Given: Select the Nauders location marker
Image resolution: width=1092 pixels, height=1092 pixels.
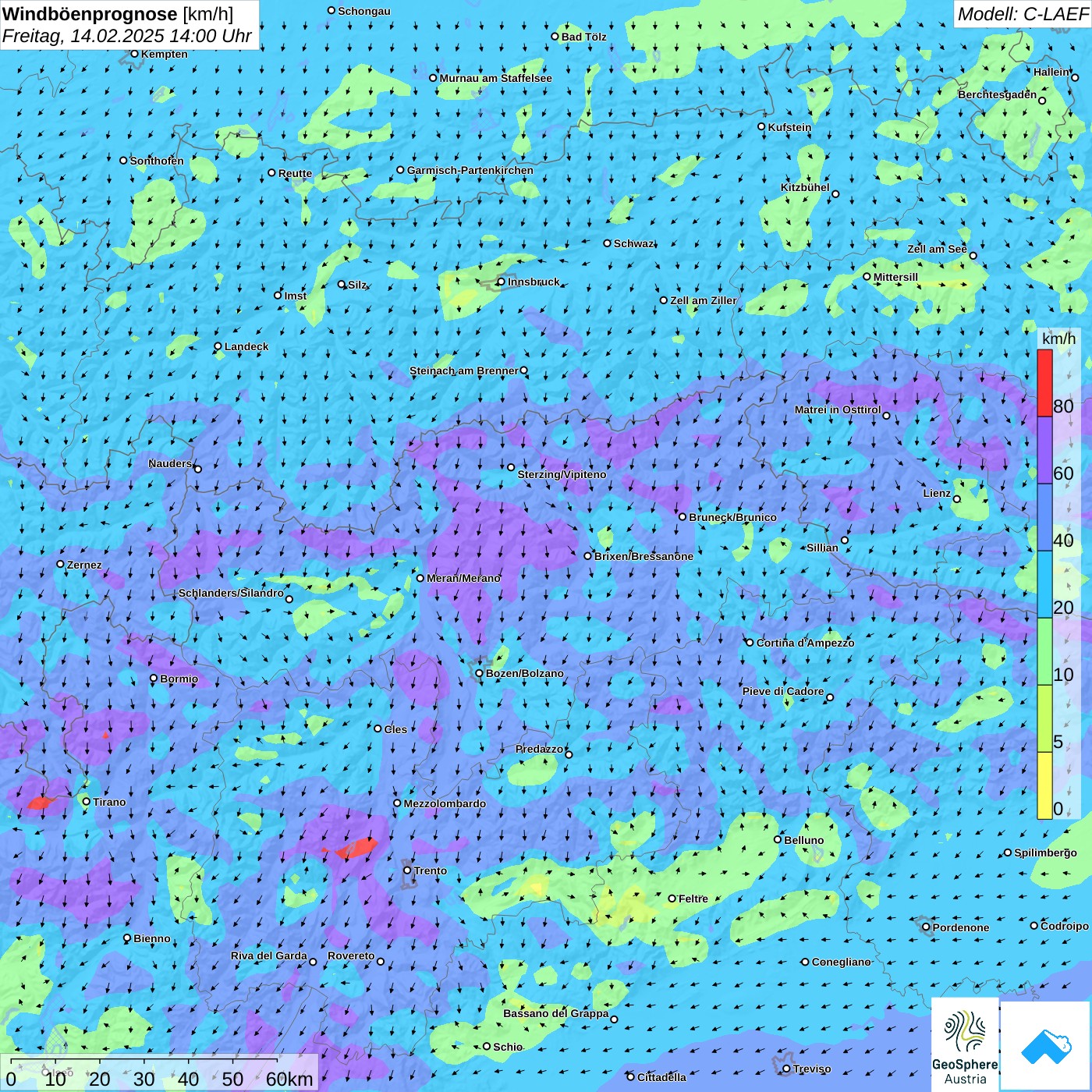Looking at the screenshot, I should coord(197,469).
